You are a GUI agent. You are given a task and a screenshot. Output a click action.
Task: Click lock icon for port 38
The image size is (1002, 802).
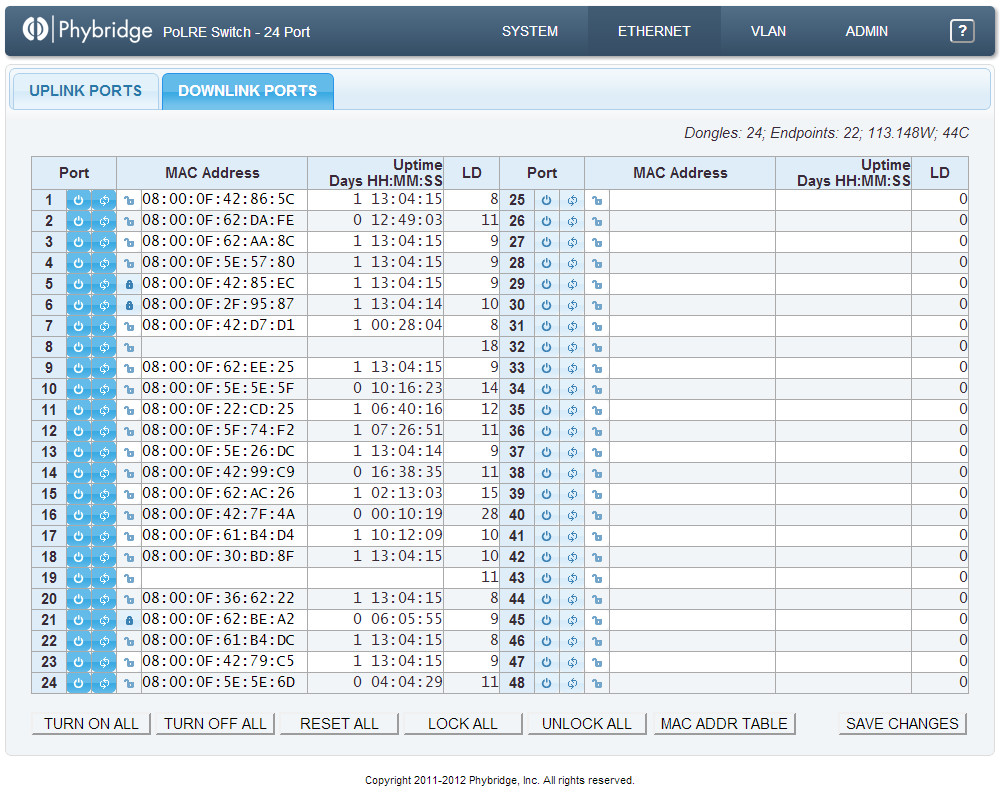tap(597, 474)
